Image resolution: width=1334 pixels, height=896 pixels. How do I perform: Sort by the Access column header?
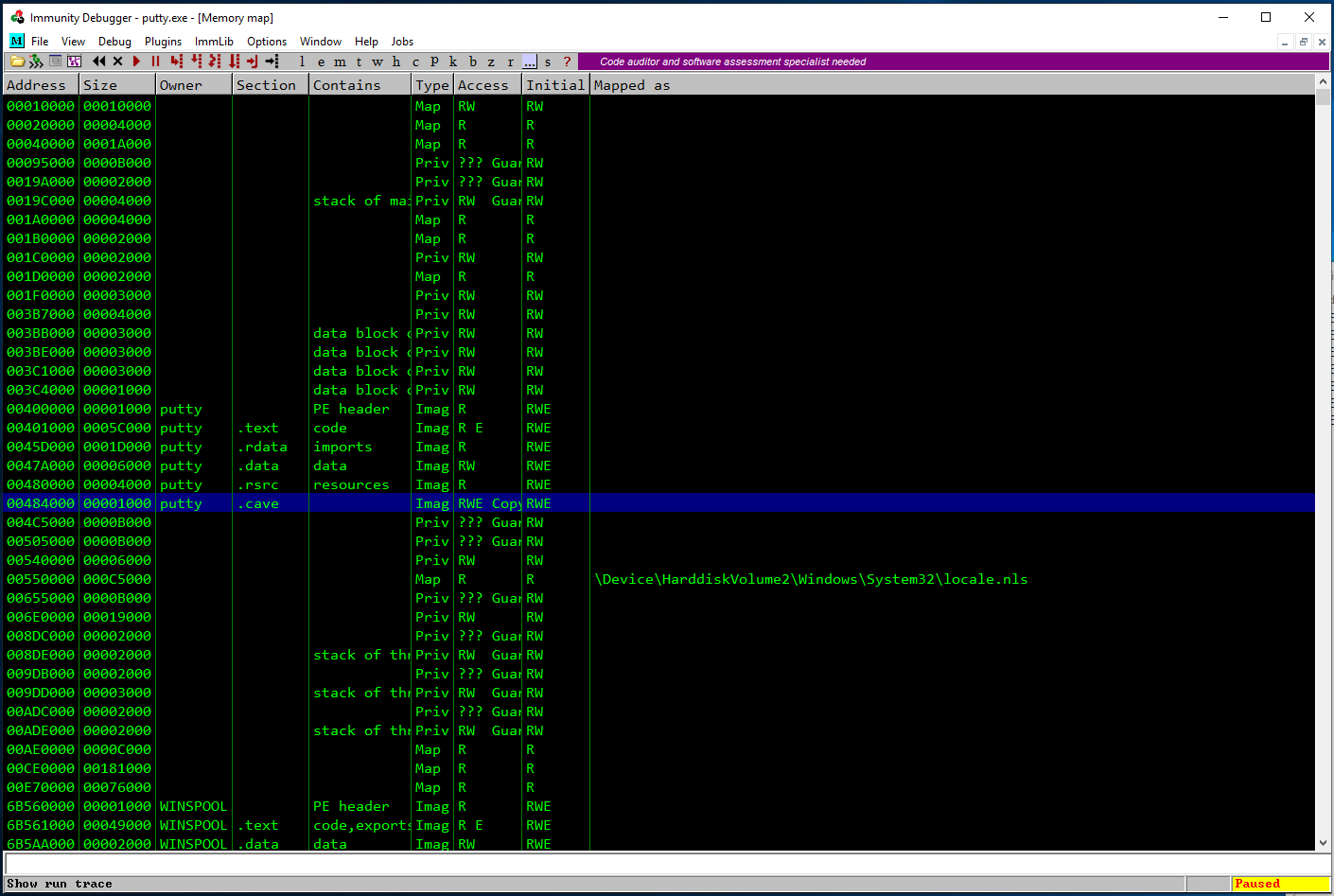pos(487,85)
